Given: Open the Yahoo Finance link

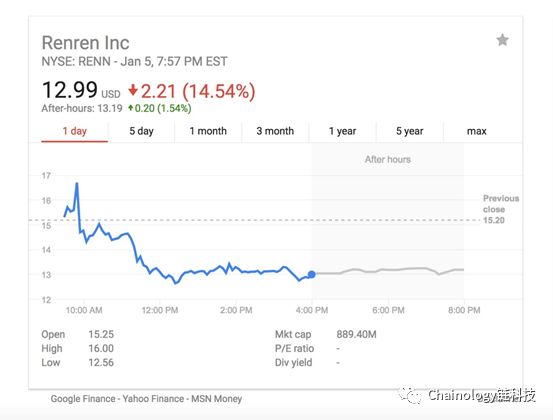Looking at the screenshot, I should click(153, 399).
